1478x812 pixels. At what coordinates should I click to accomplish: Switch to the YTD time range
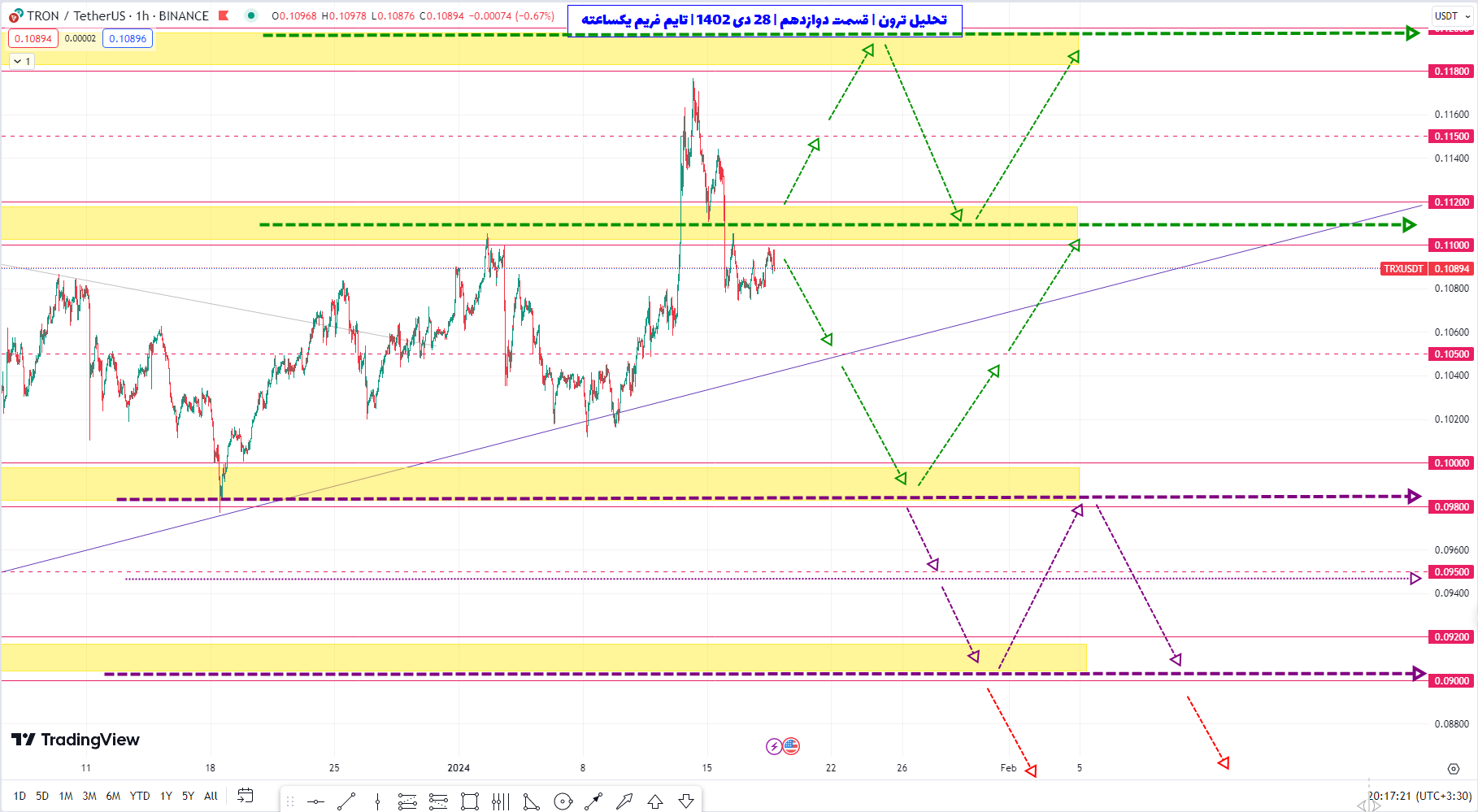pyautogui.click(x=140, y=796)
